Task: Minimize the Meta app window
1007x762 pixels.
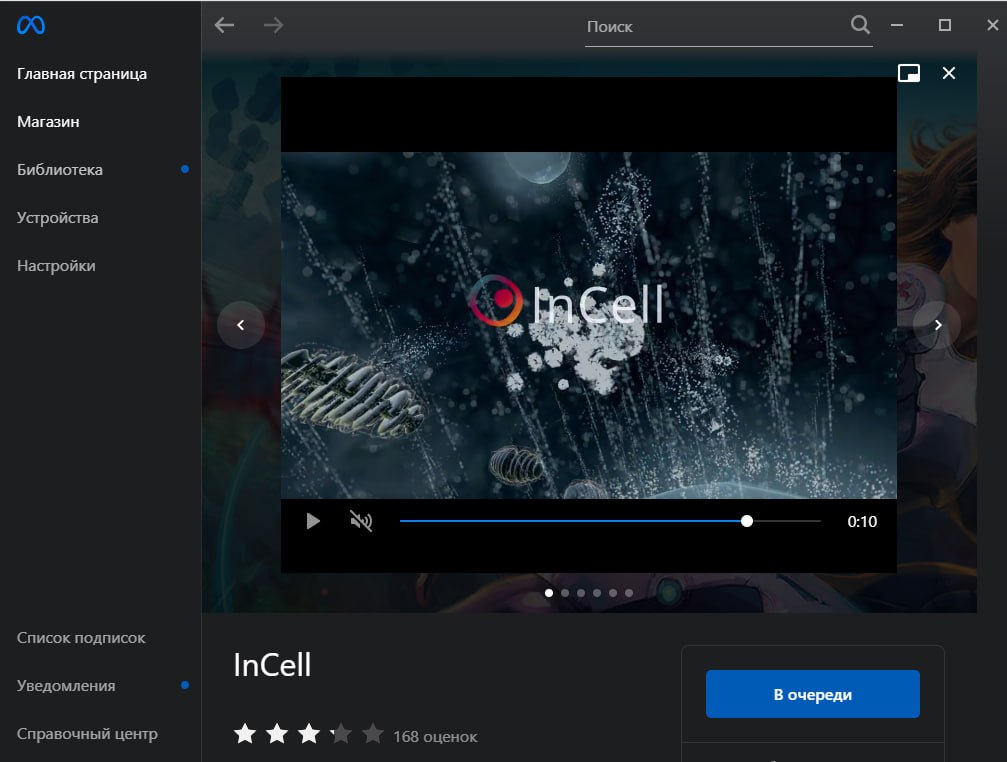Action: click(x=897, y=25)
